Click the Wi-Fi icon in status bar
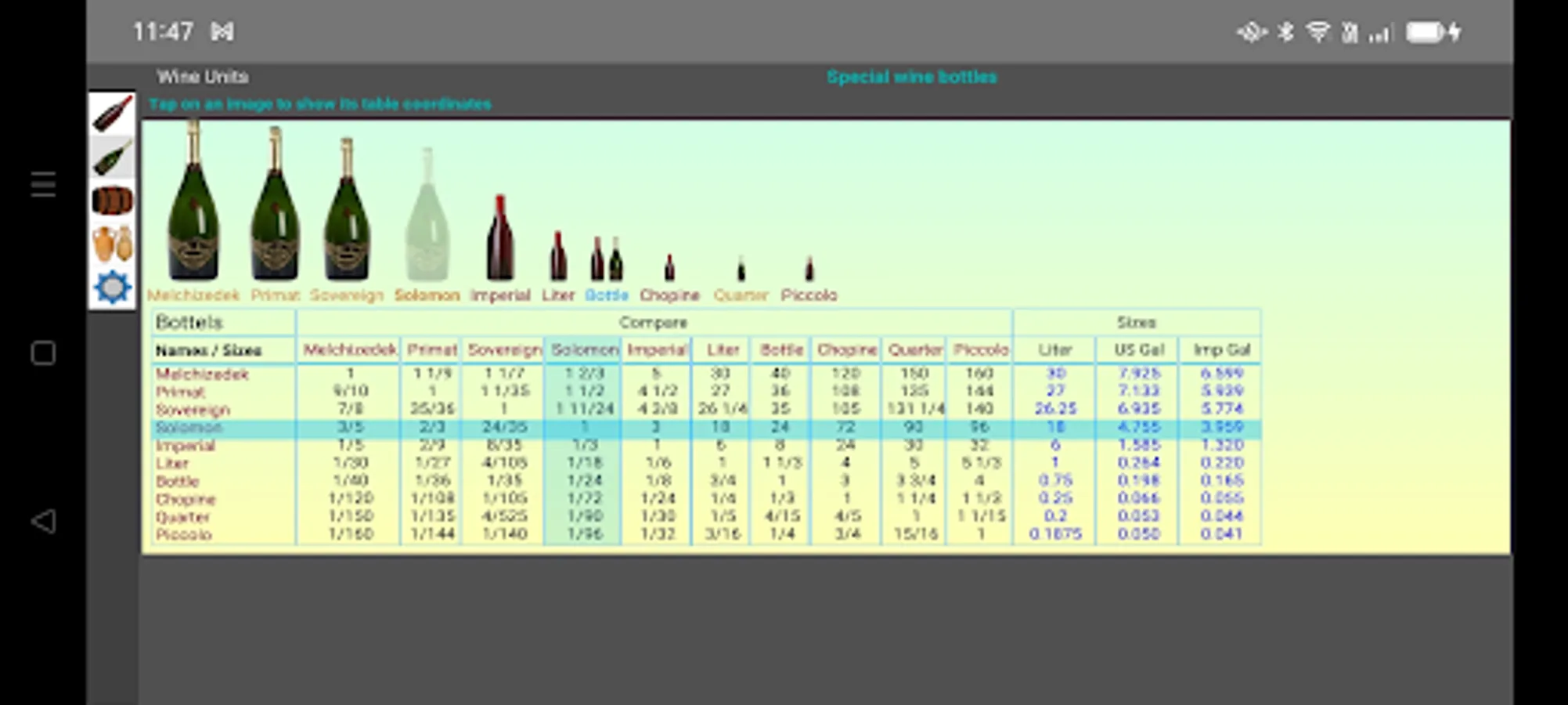Viewport: 1568px width, 705px height. [x=1318, y=32]
